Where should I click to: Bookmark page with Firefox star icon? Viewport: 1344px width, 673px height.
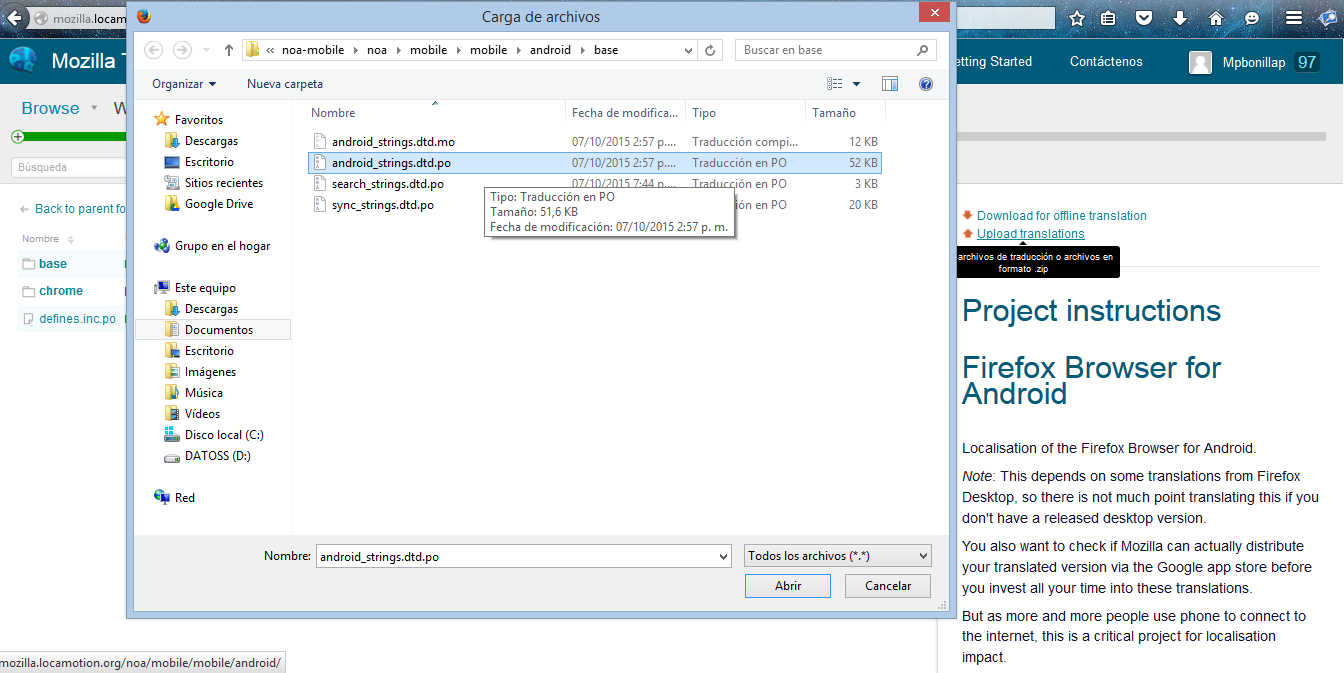click(1077, 18)
